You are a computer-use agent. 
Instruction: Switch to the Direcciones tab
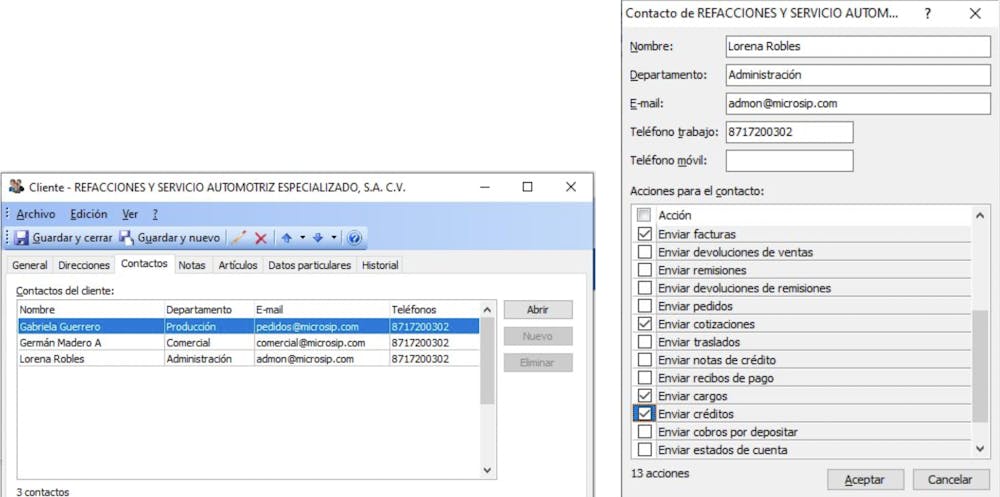84,265
